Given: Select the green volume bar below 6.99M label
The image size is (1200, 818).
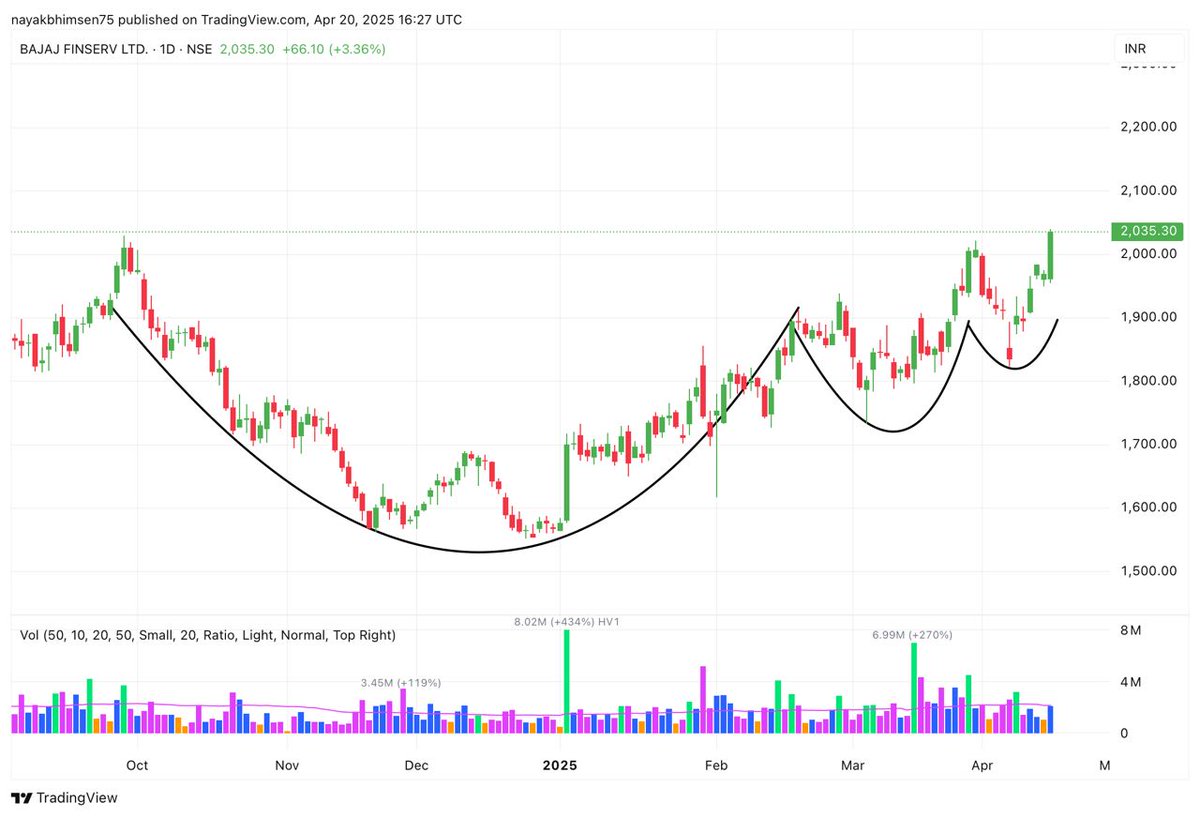Looking at the screenshot, I should [914, 688].
